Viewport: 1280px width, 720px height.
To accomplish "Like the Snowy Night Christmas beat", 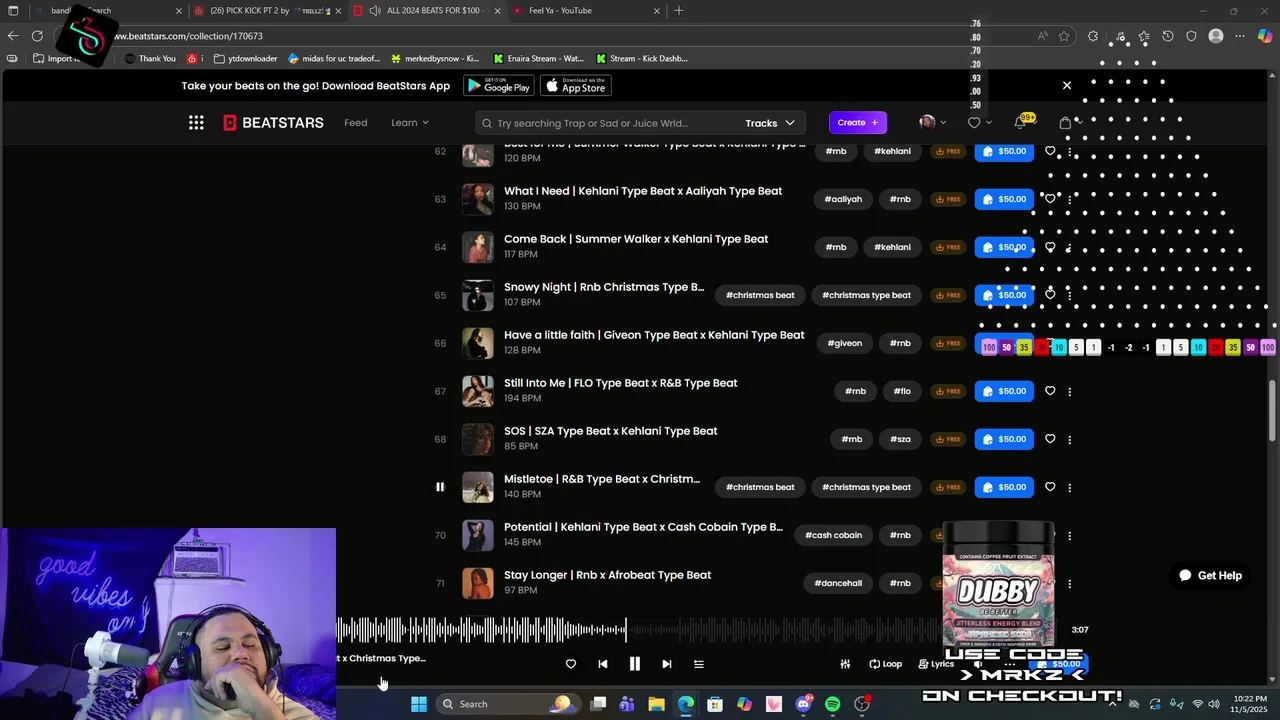I will click(1050, 295).
